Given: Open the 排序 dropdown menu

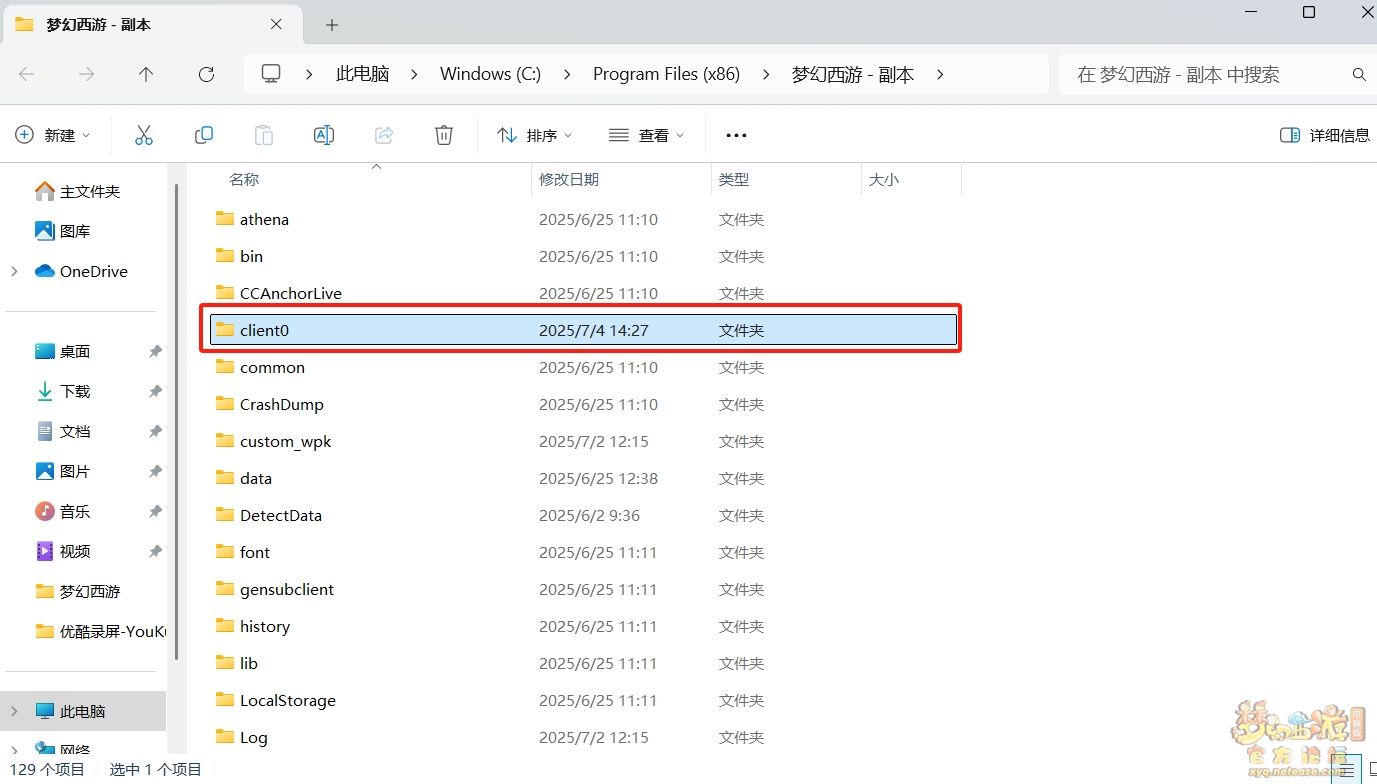Looking at the screenshot, I should 535,135.
